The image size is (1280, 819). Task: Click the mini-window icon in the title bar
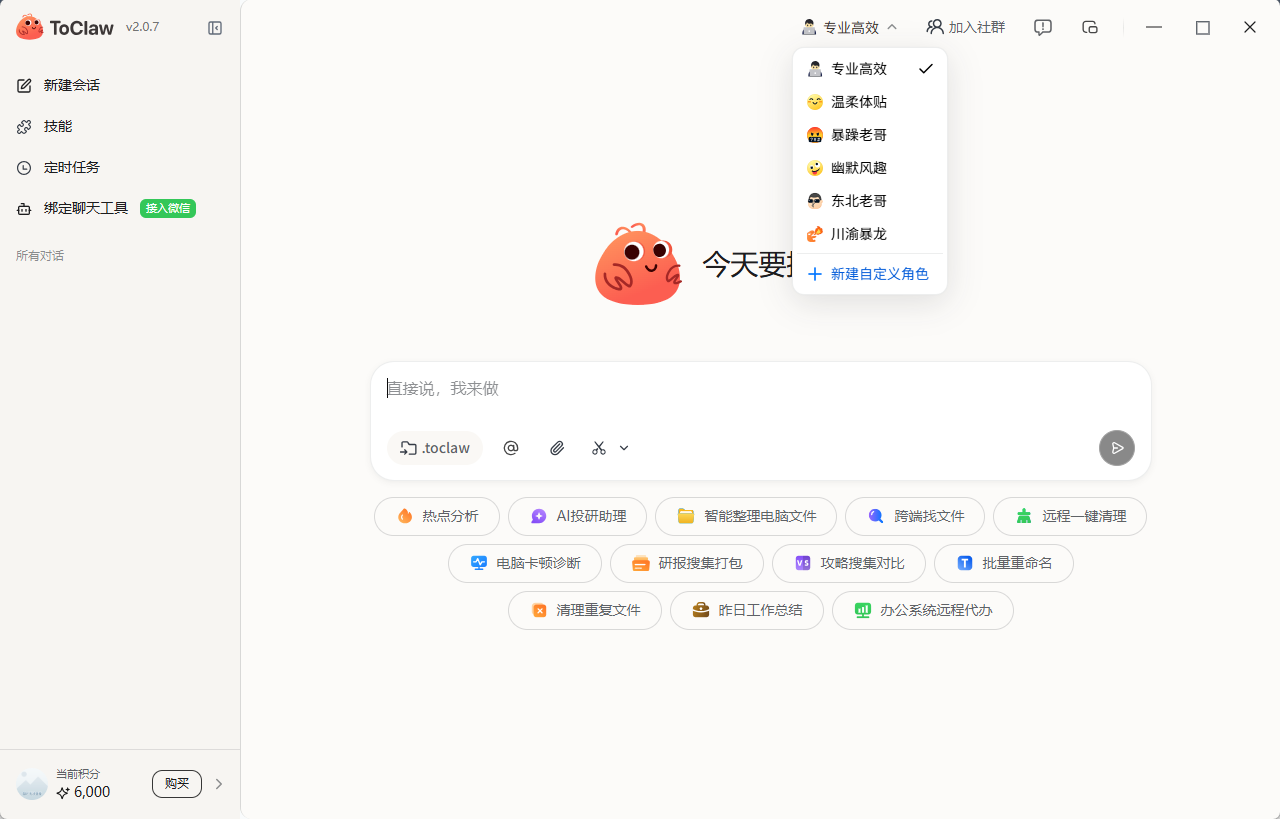1089,27
